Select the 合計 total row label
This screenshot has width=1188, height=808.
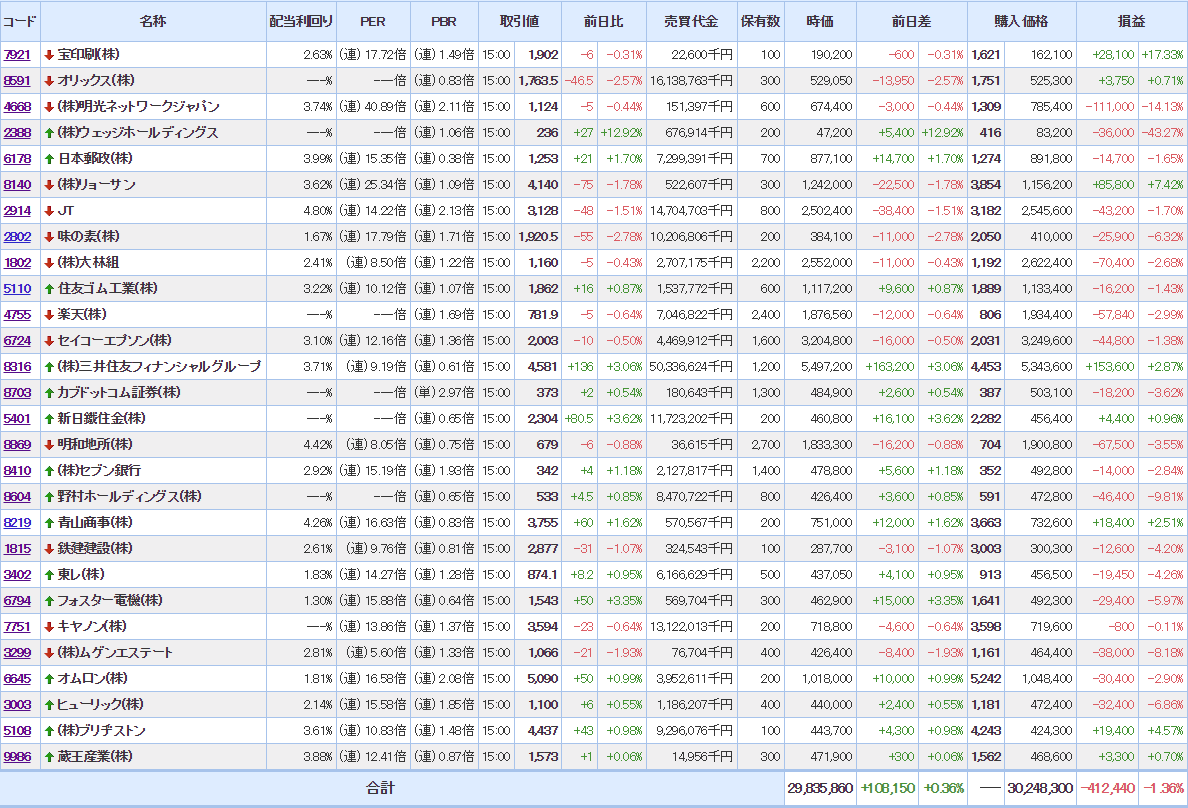pyautogui.click(x=380, y=788)
